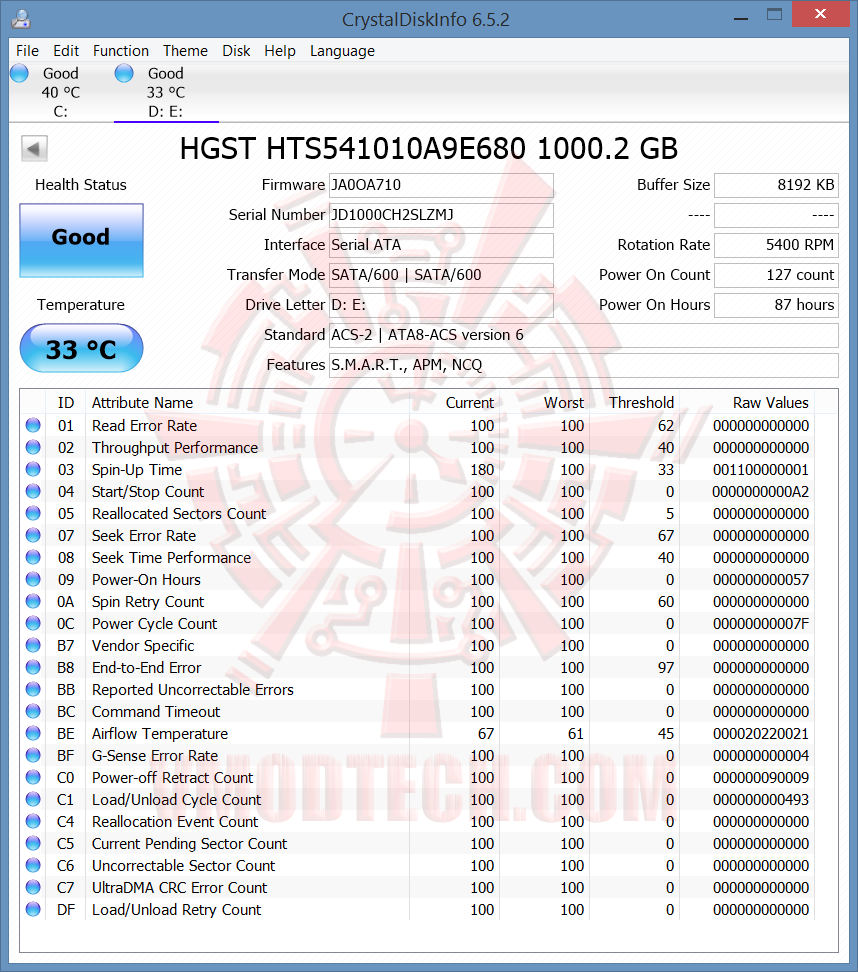858x972 pixels.
Task: Click Start/Stop Count raw value 0000000000A2
Action: [761, 492]
